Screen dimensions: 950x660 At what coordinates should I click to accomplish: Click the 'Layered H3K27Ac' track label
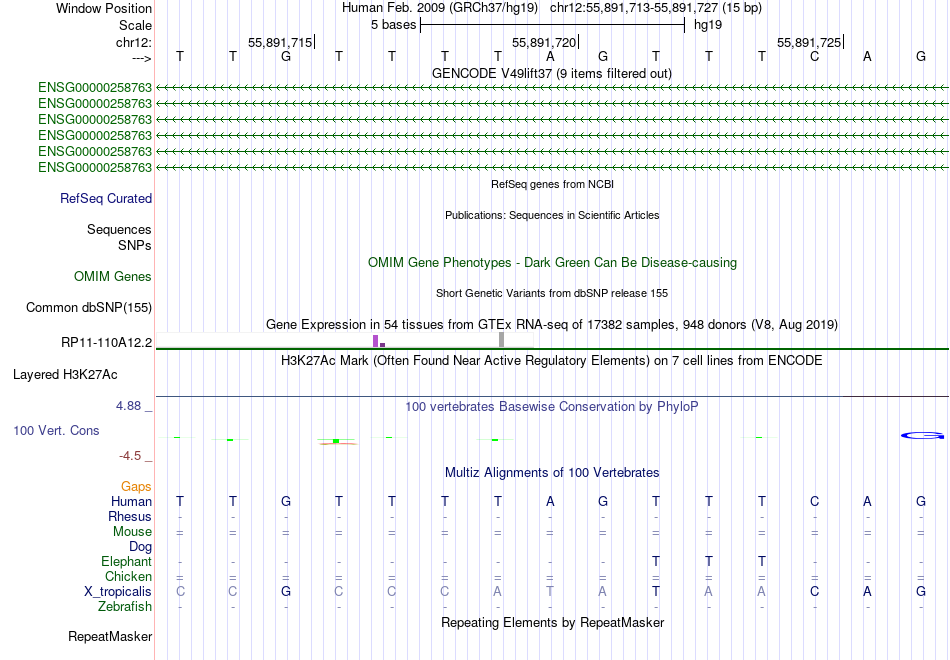(65, 375)
